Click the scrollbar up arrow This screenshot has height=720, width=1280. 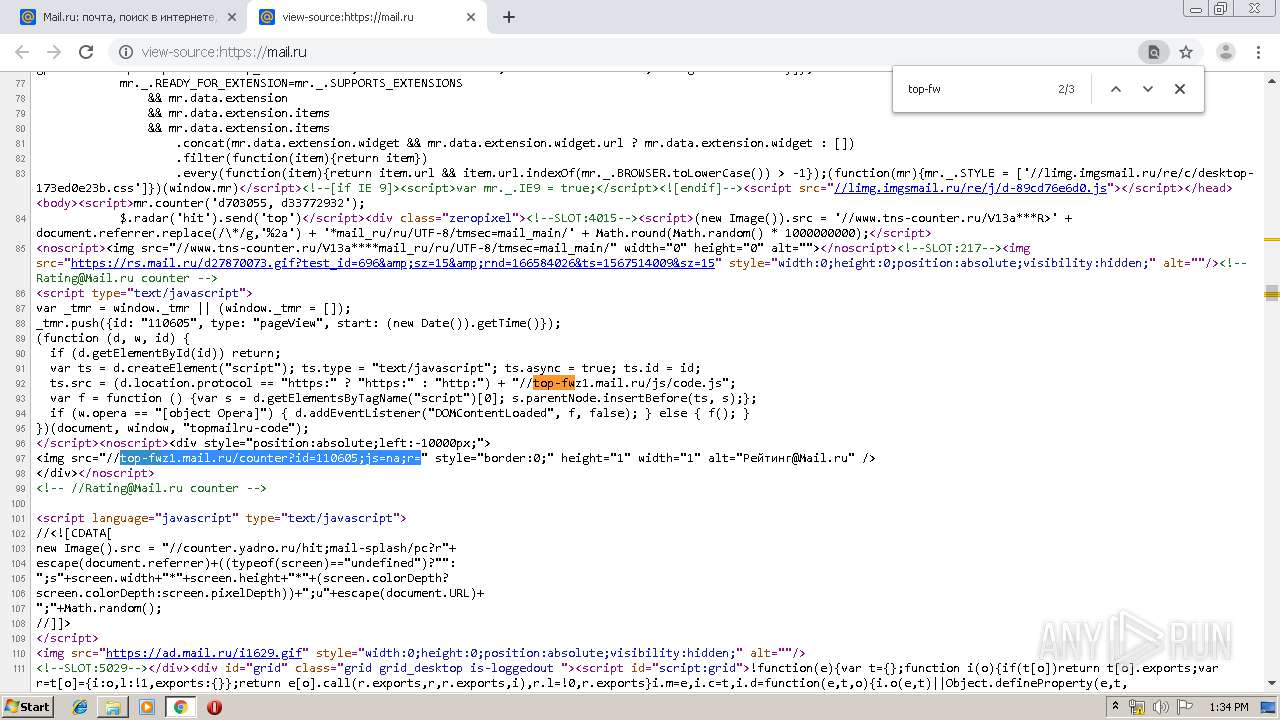pyautogui.click(x=1272, y=79)
